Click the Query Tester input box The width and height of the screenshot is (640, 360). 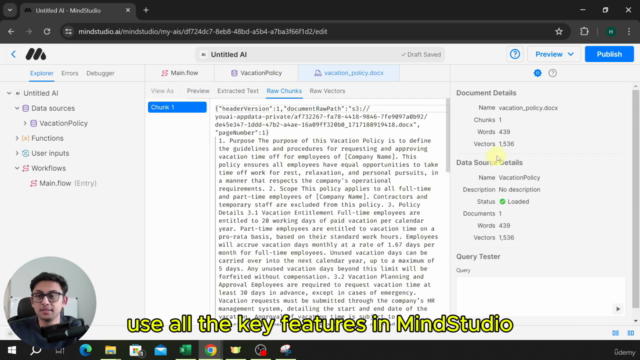[540, 297]
